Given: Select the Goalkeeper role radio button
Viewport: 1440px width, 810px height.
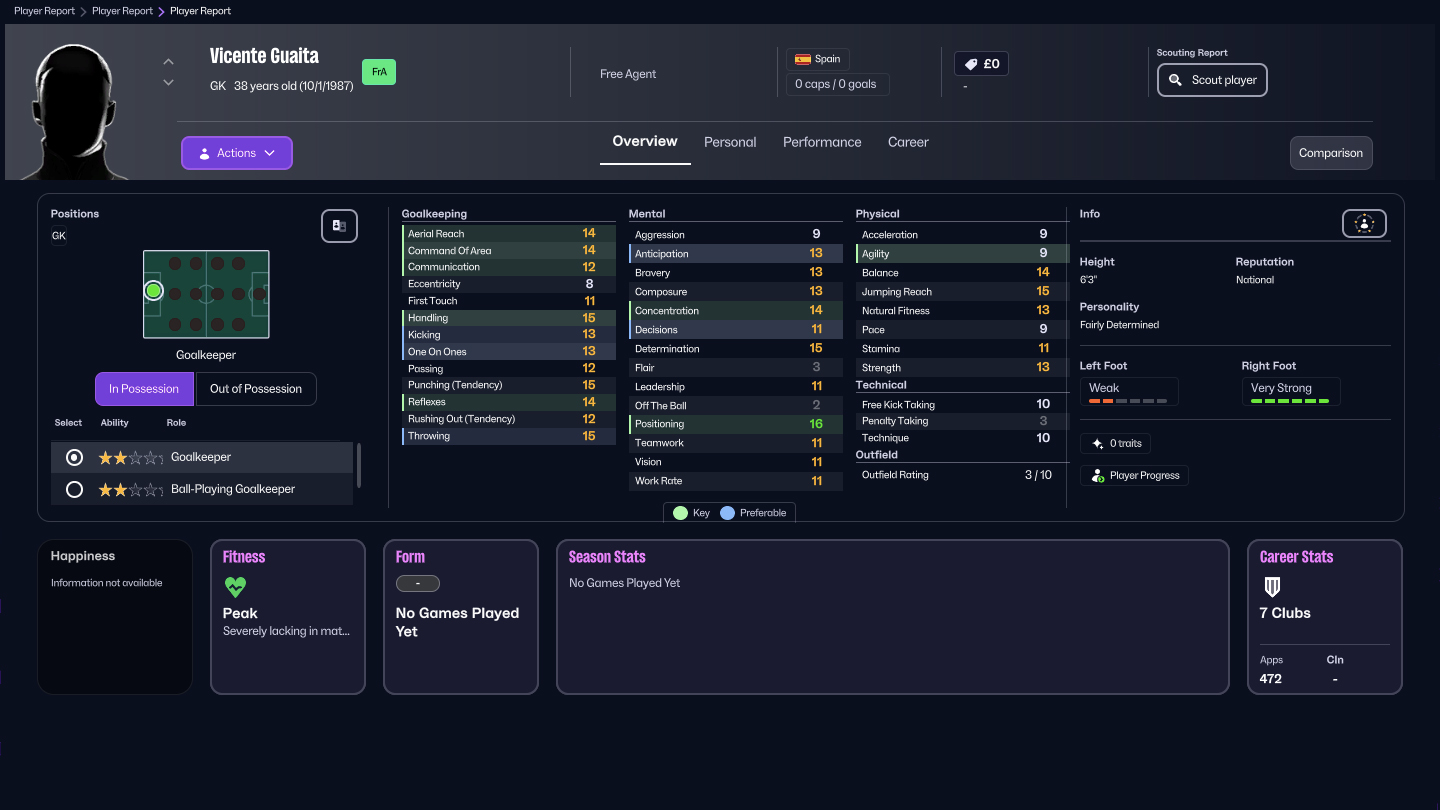Looking at the screenshot, I should coord(74,457).
